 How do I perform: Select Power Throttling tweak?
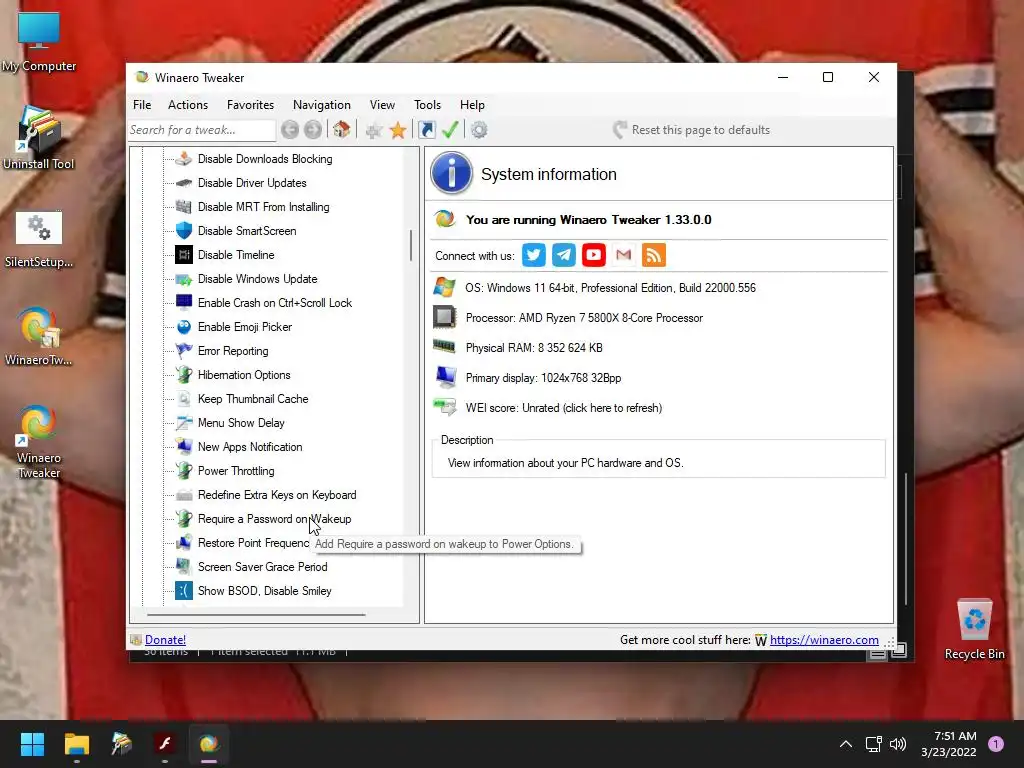(236, 471)
